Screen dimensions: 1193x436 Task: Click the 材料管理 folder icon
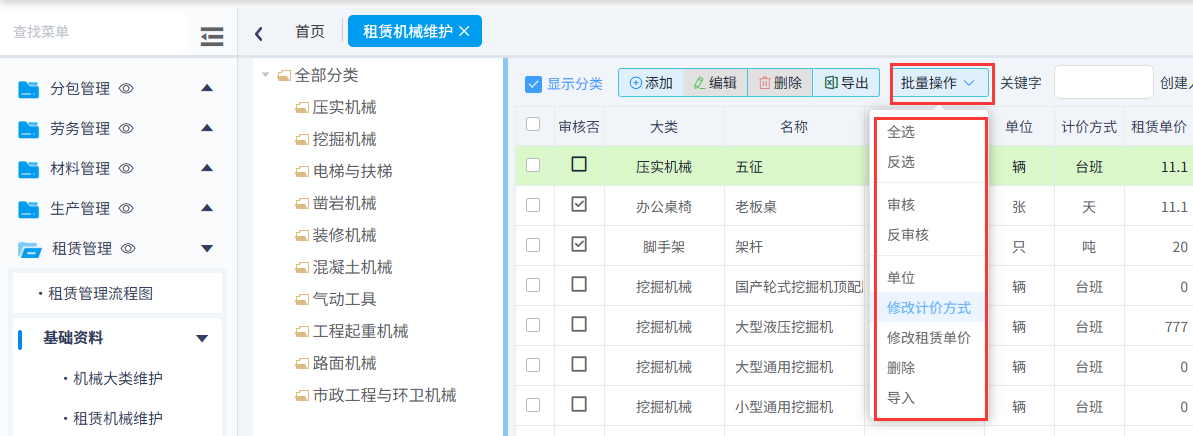pos(29,168)
